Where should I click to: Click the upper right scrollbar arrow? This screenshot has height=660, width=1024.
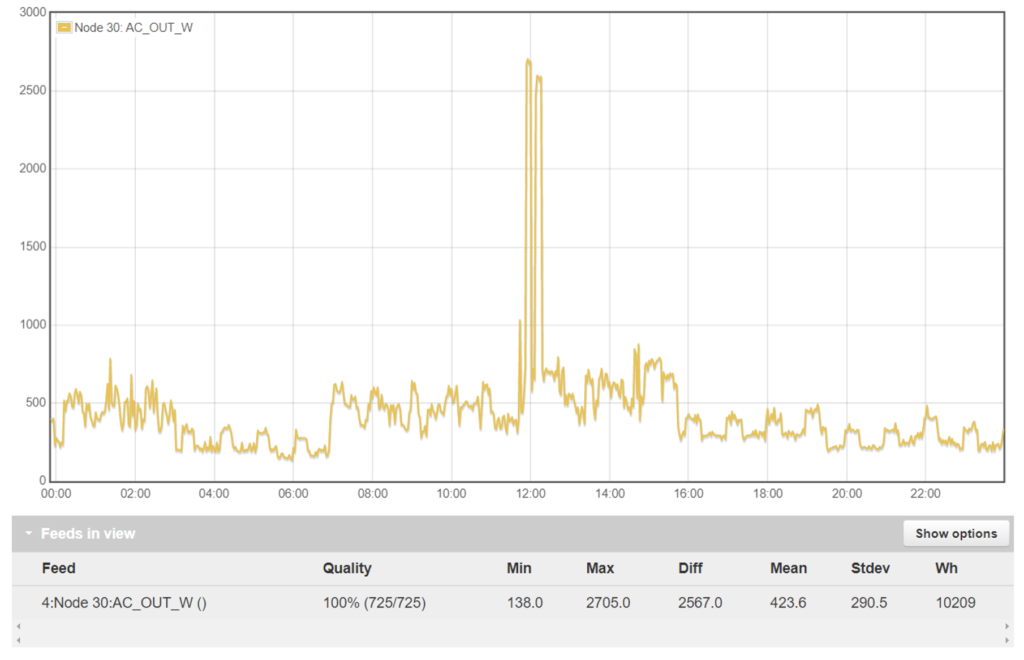click(x=1007, y=626)
